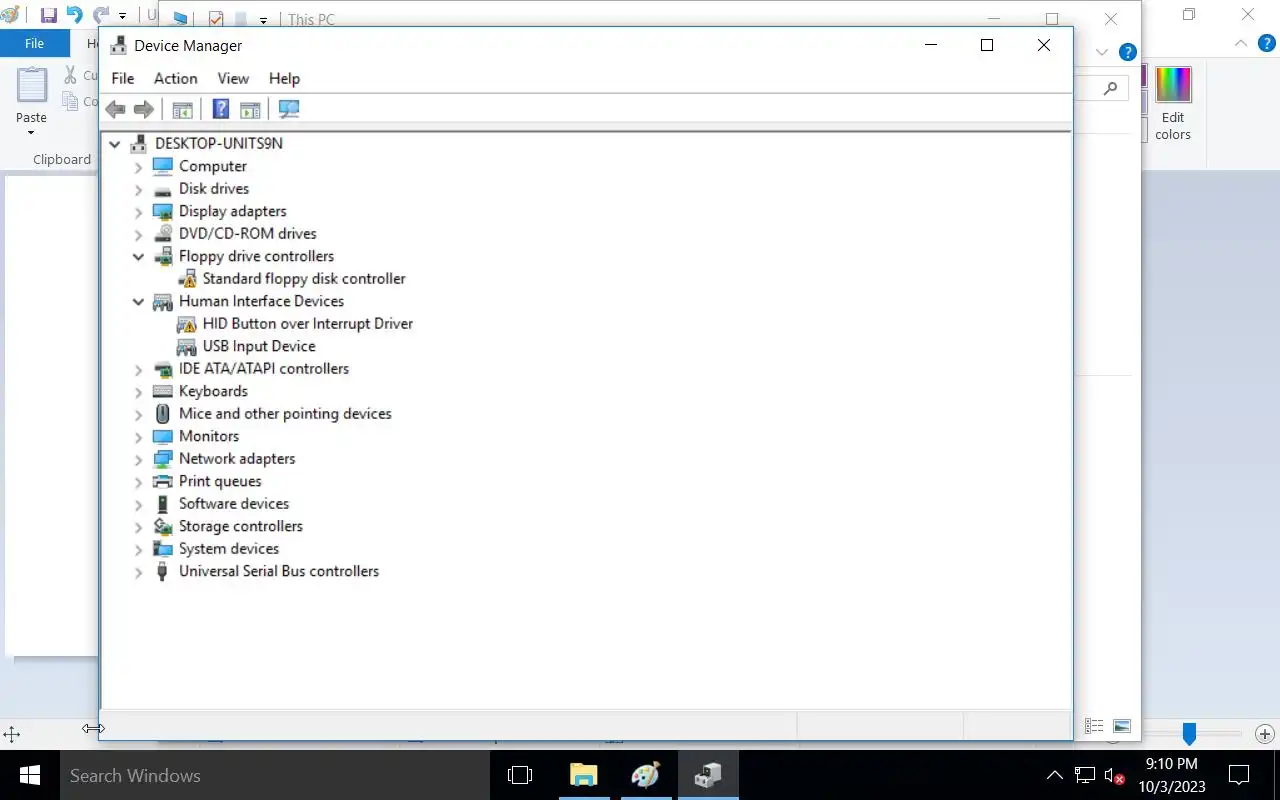The image size is (1280, 800).
Task: Expand the Network adapters category arrow
Action: (x=139, y=459)
